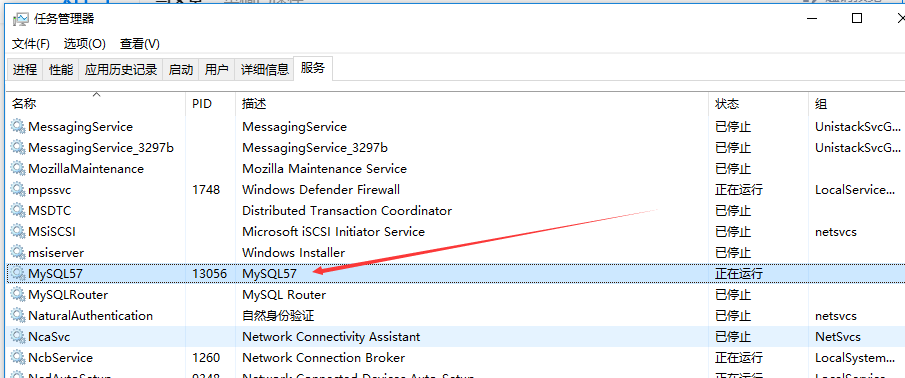Click PID 13056 cell
This screenshot has width=905, height=378.
tap(210, 274)
